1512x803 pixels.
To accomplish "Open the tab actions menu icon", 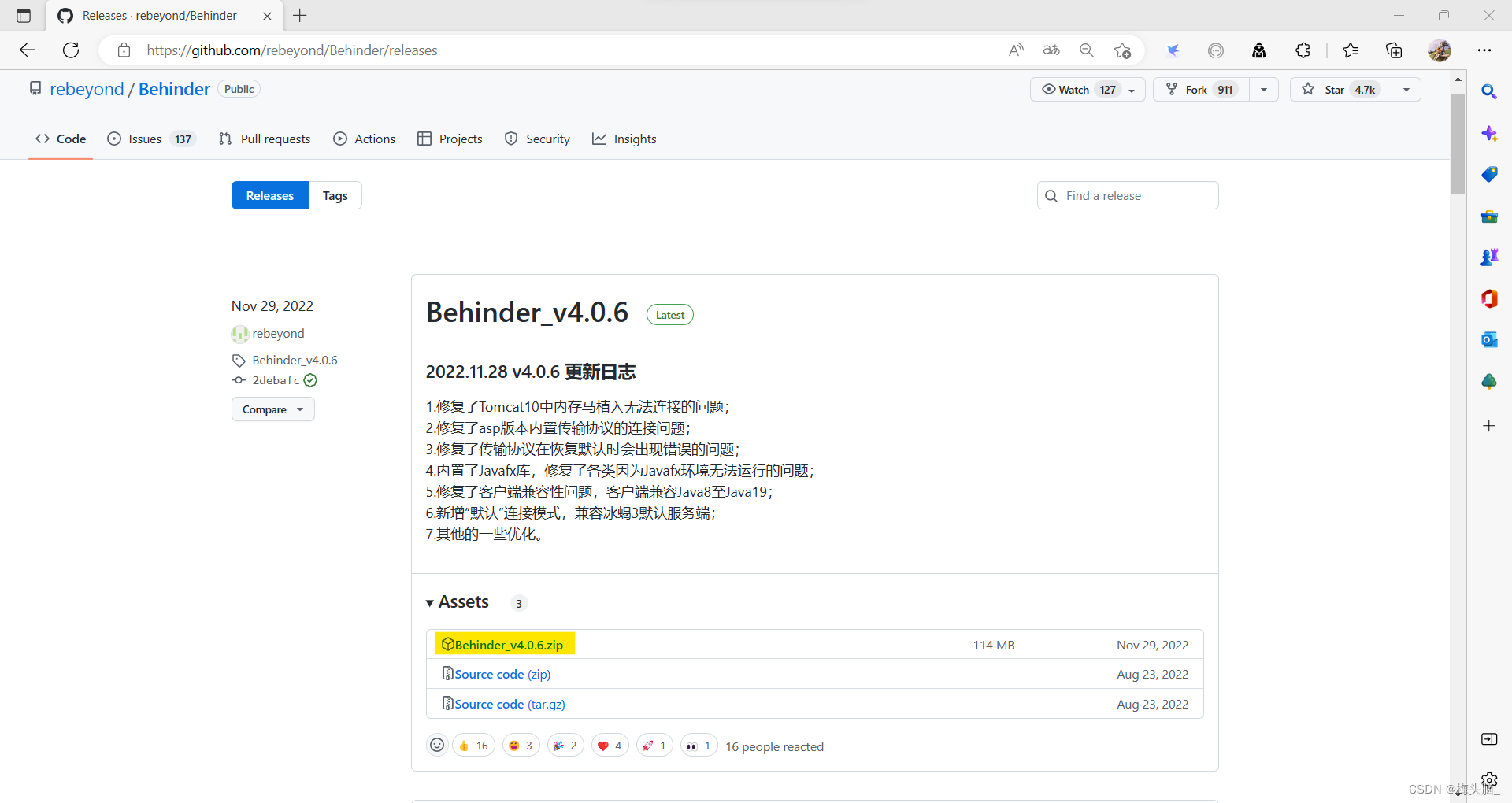I will (x=24, y=16).
